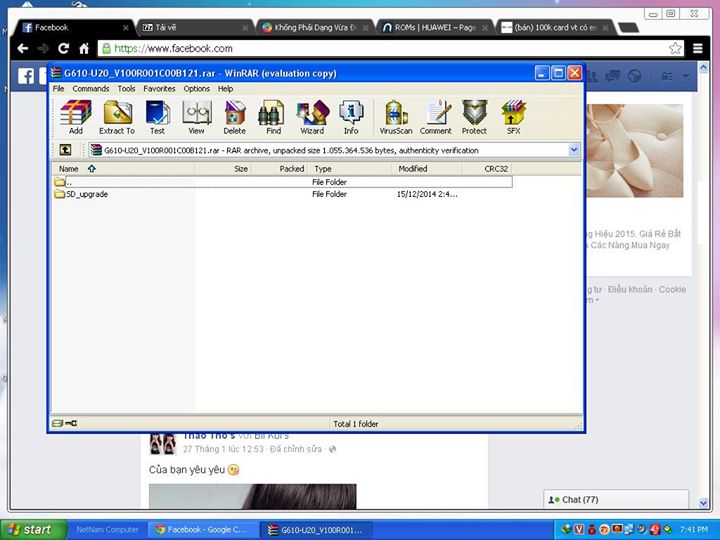Go up one folder level button
Viewport: 720px width, 540px height.
coord(65,150)
